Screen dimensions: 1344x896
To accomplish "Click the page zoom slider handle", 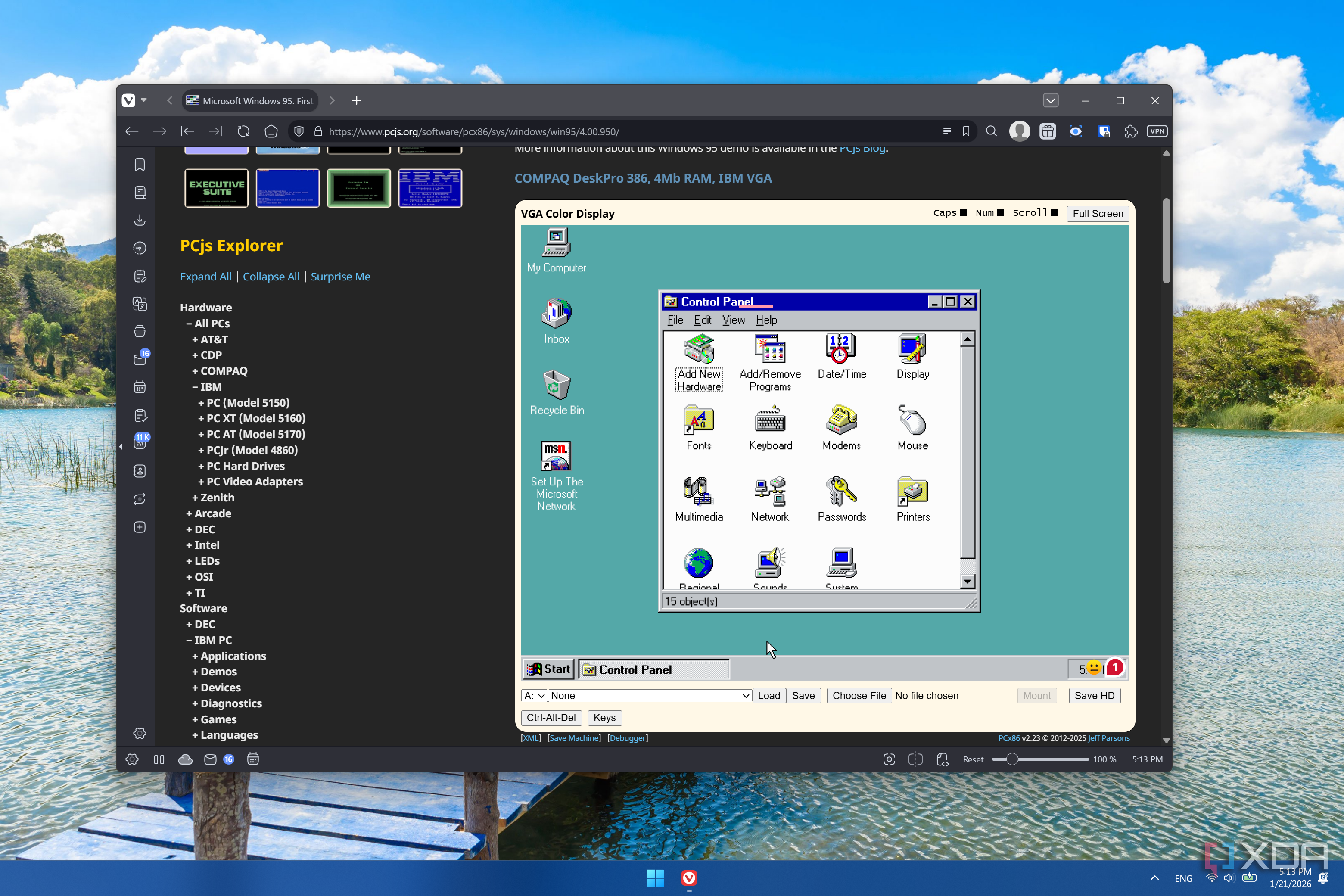I will click(1012, 759).
